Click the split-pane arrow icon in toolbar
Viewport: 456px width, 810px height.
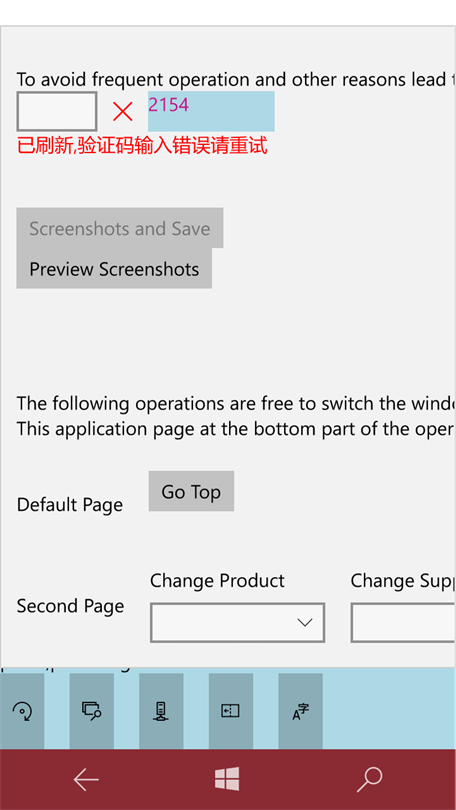(231, 711)
